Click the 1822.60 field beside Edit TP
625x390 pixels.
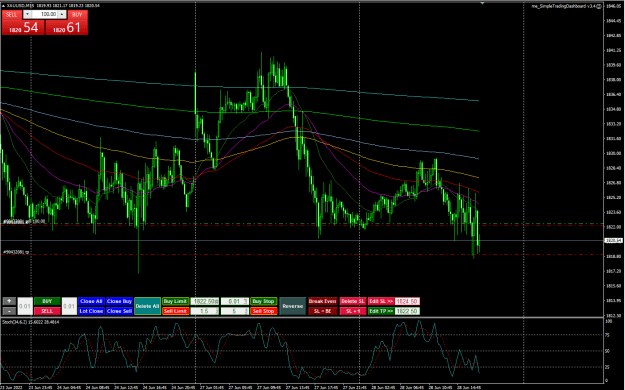point(407,311)
